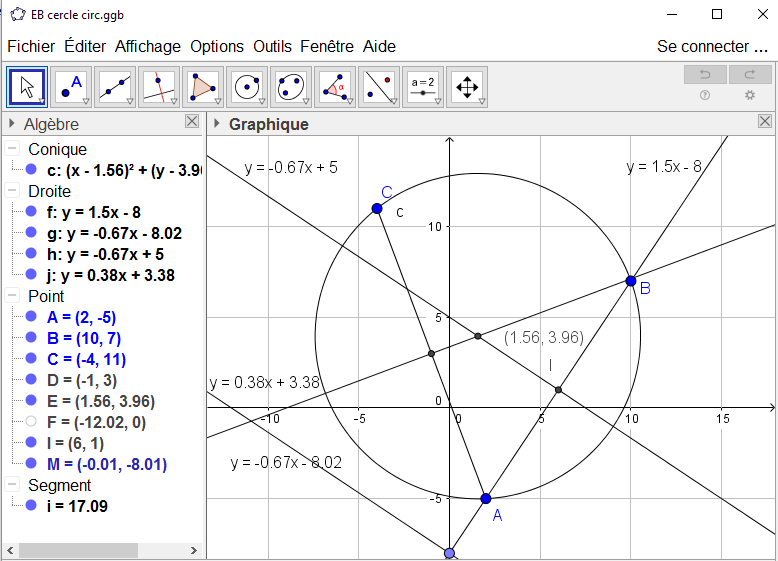
Task: Expand the Graphique style bar triangle
Action: [x=216, y=124]
